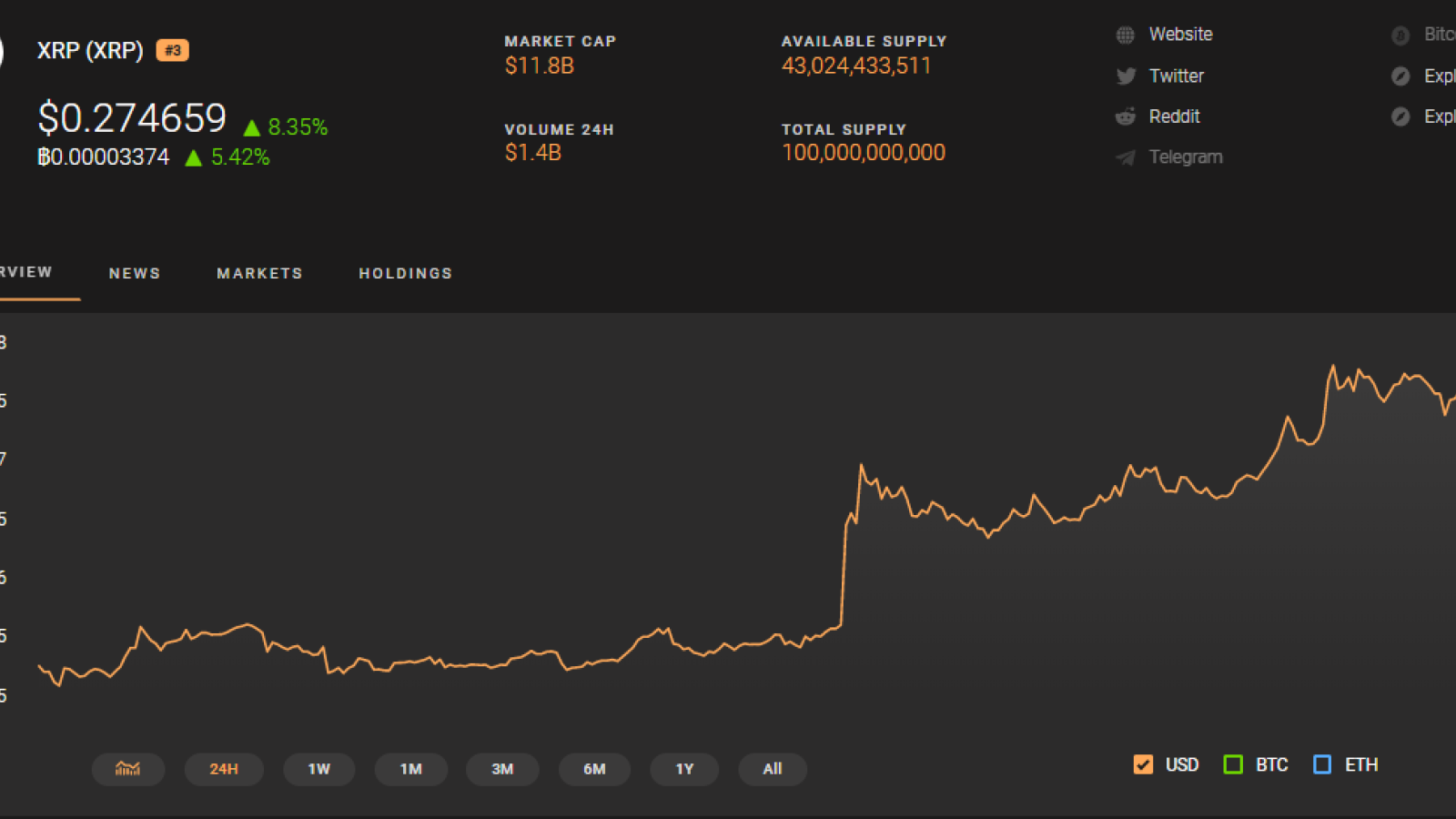Open the XRP Website link
This screenshot has height=819, width=1456.
click(x=1180, y=35)
